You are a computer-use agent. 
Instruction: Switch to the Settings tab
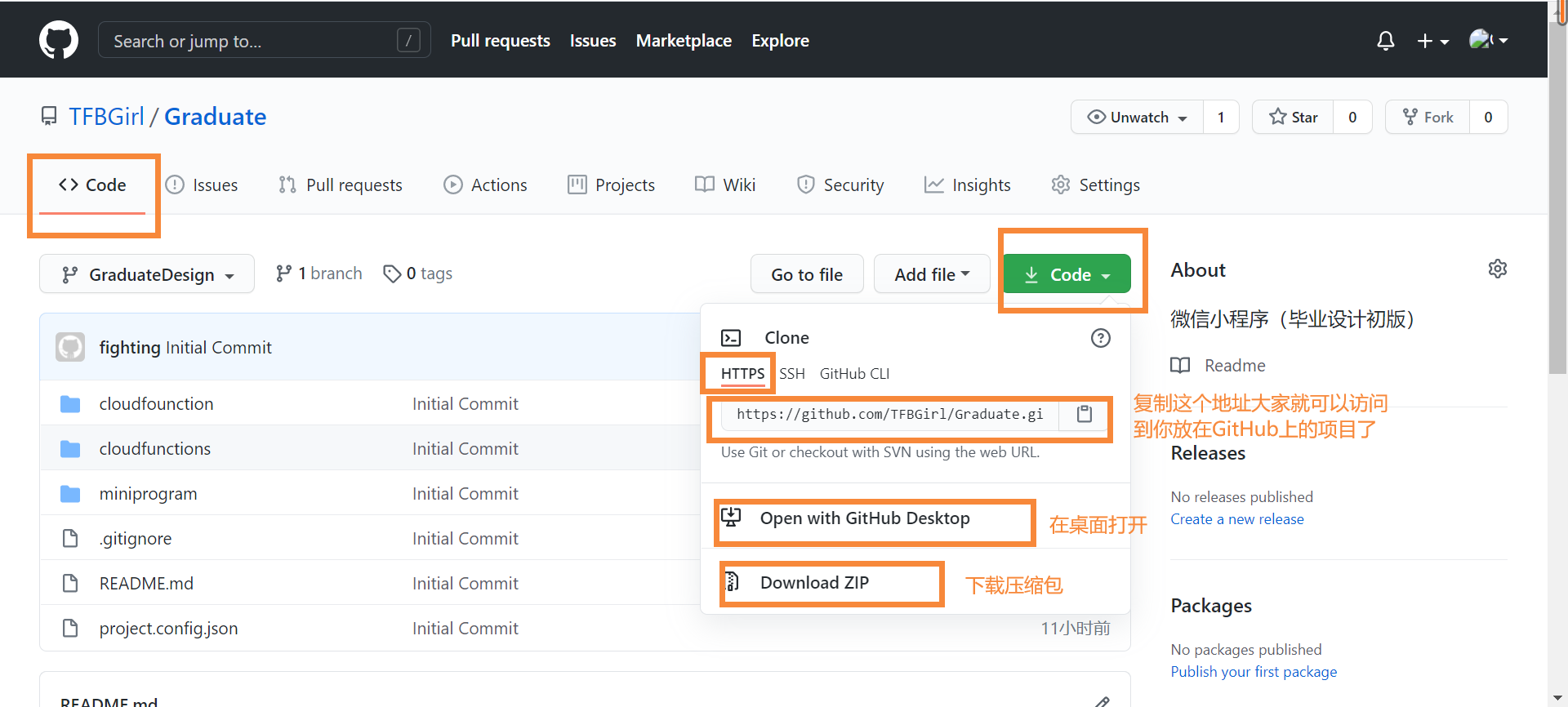(x=1095, y=185)
